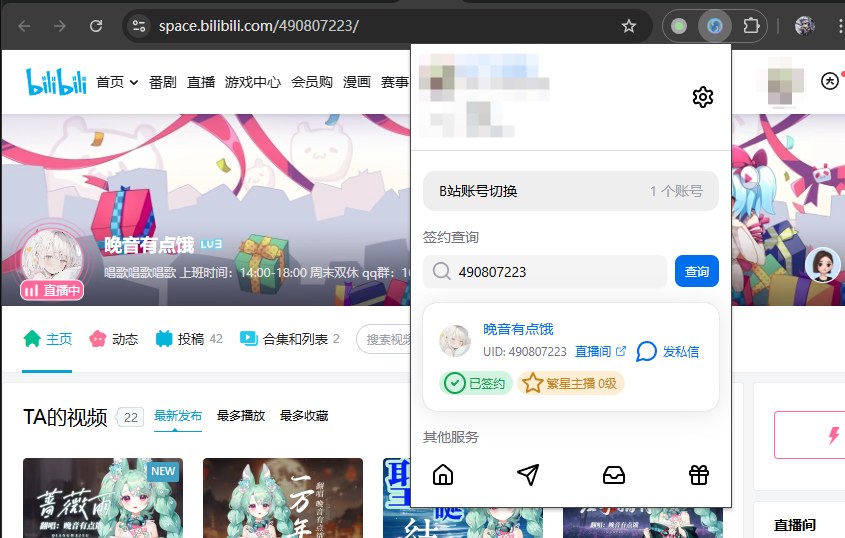Click the 签约查询 UID search field
The width and height of the screenshot is (845, 538).
[x=555, y=272]
